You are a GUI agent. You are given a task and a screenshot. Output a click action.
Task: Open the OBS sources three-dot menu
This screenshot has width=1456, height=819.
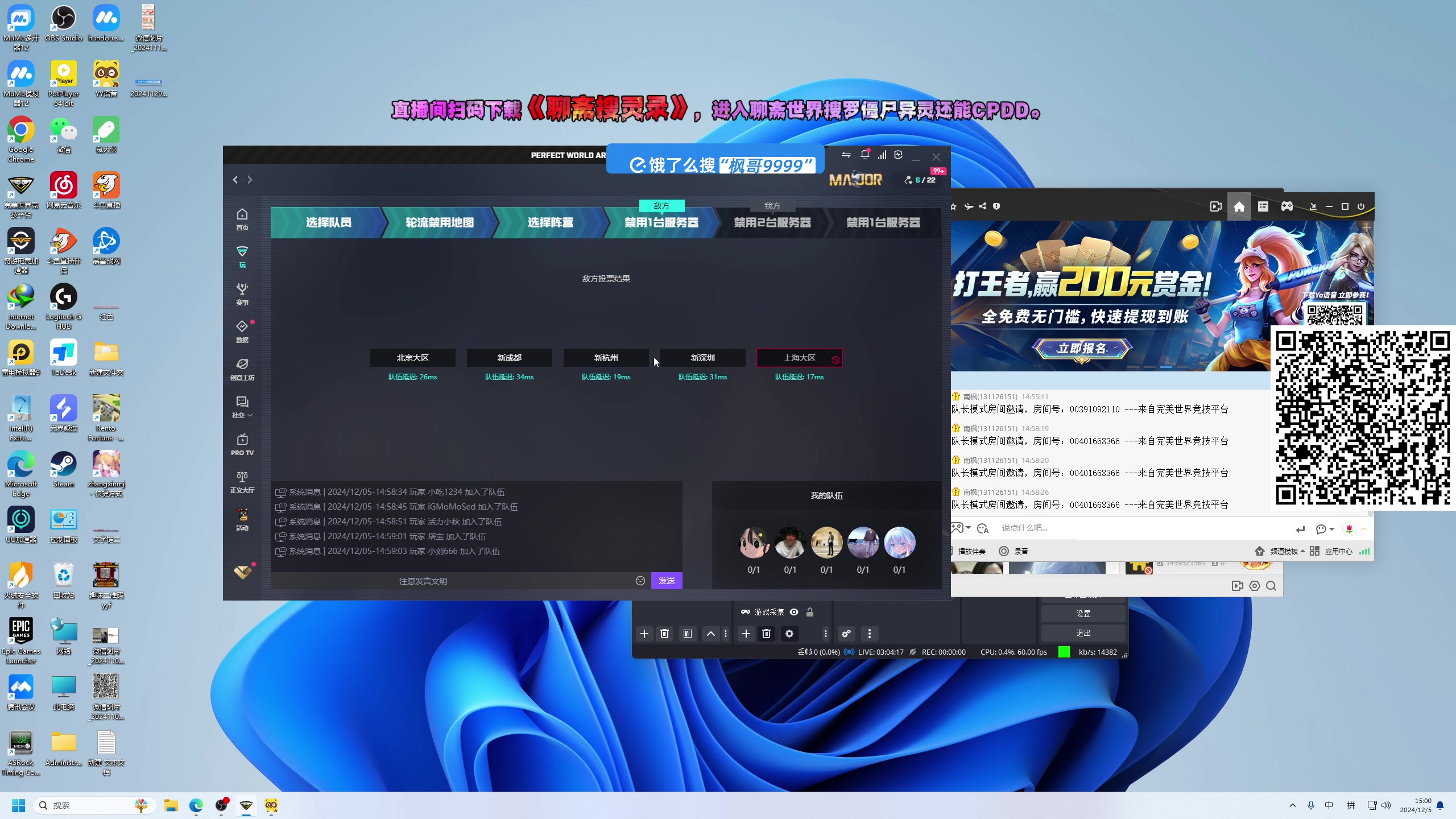pos(826,634)
